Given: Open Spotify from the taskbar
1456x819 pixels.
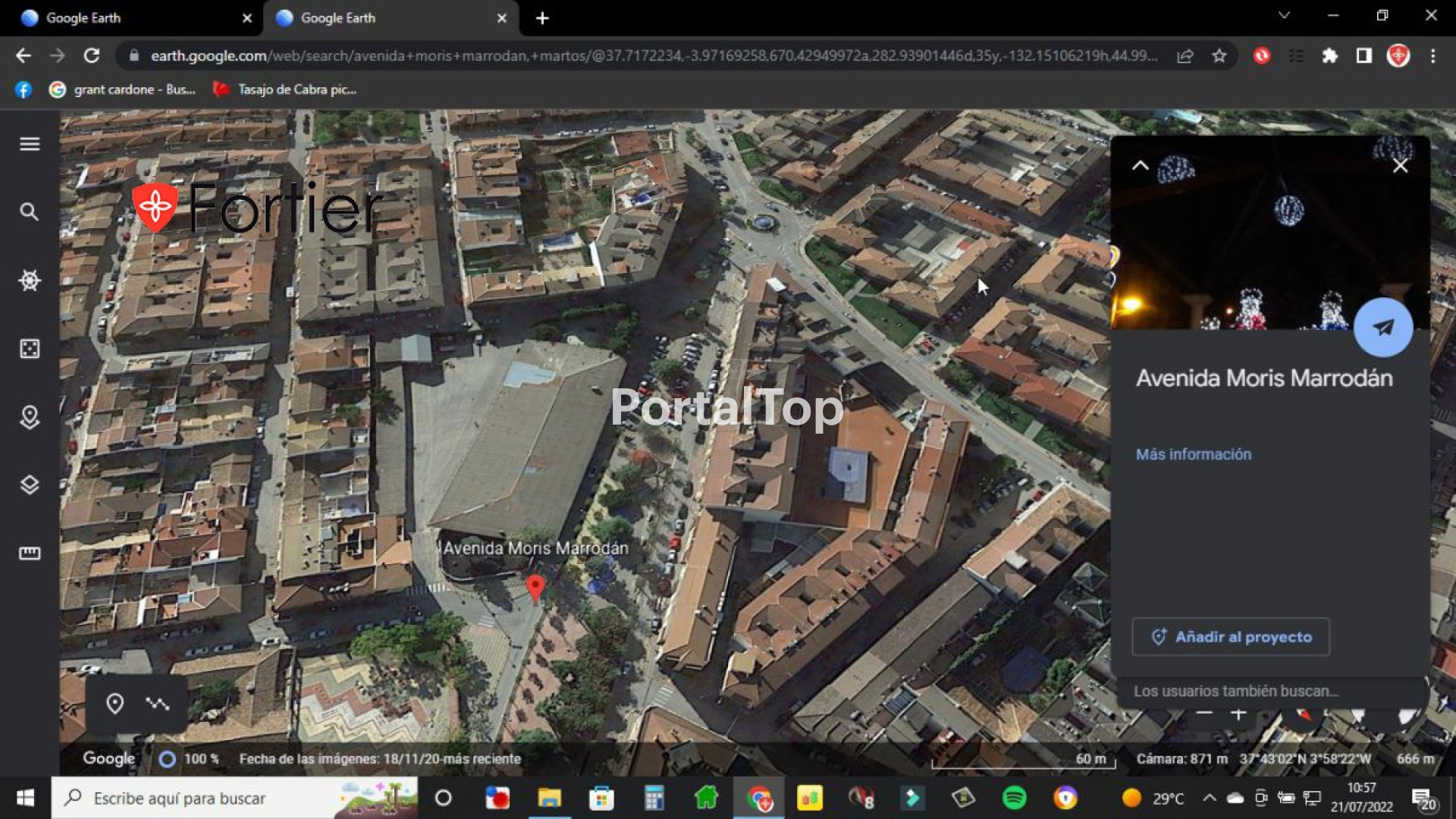Looking at the screenshot, I should pos(1014,798).
